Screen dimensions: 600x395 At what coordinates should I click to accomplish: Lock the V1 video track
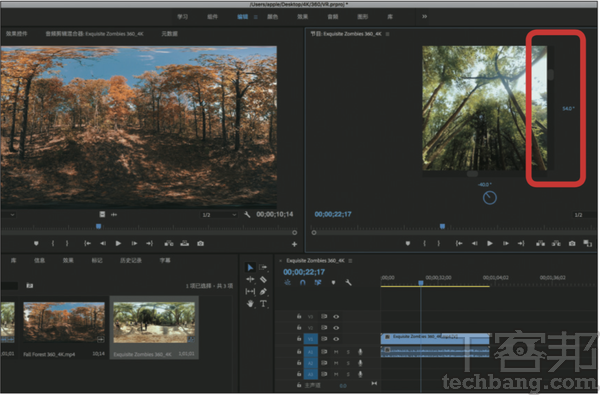(x=299, y=339)
